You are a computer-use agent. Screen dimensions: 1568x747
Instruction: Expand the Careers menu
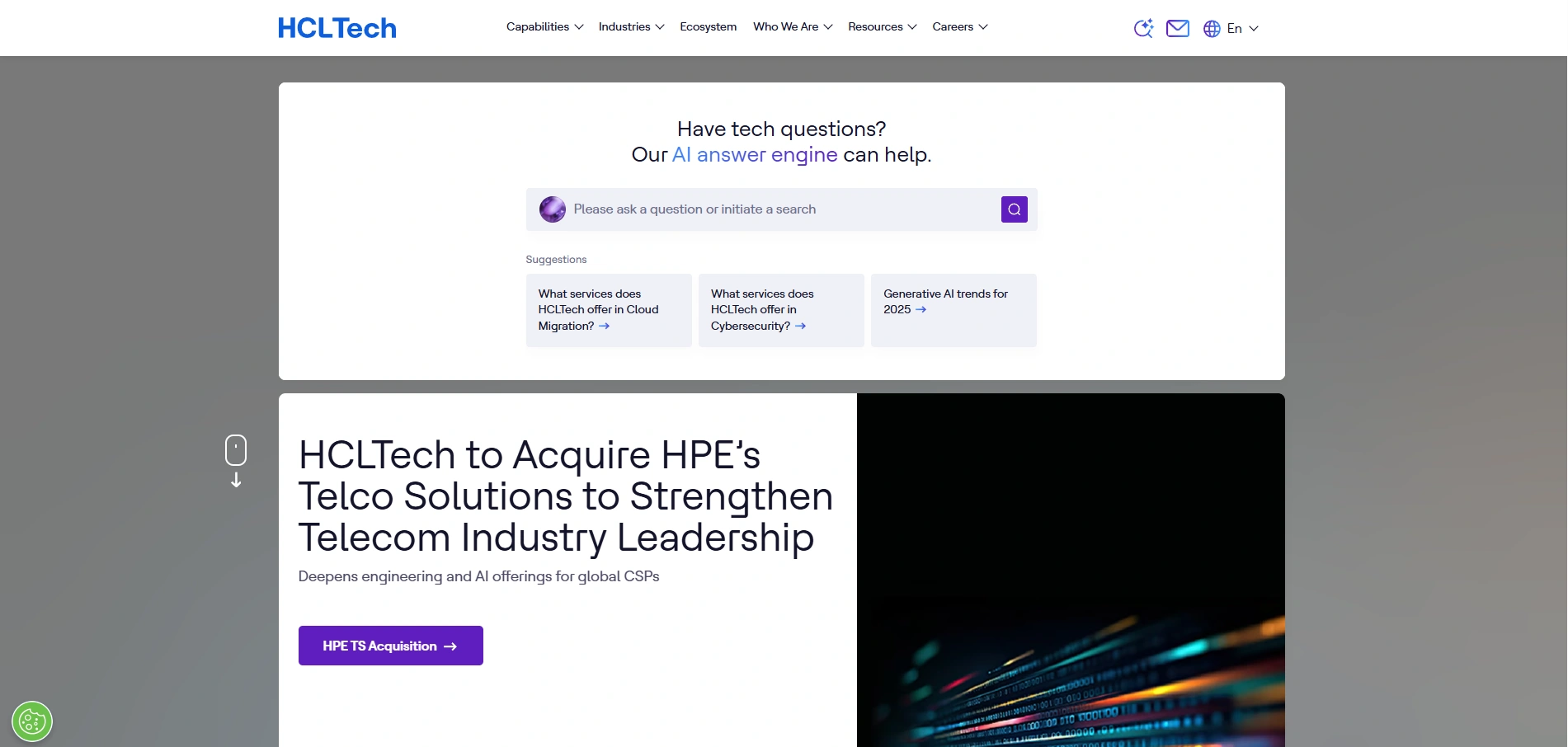coord(960,27)
